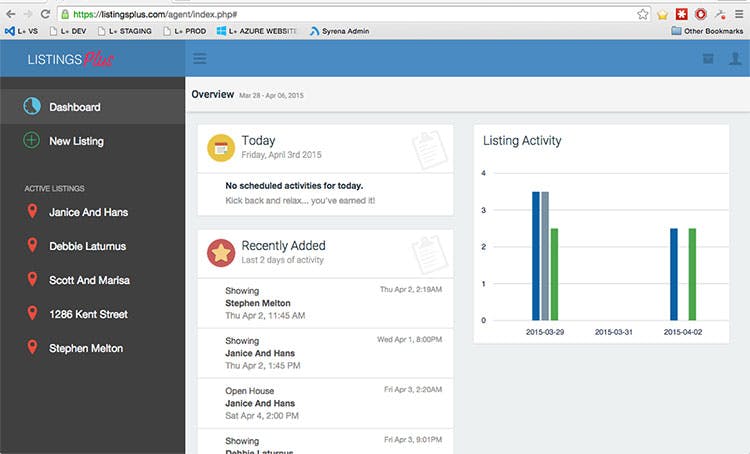The height and width of the screenshot is (454, 750).
Task: Open Janice And Hans showing entry
Action: [x=325, y=353]
